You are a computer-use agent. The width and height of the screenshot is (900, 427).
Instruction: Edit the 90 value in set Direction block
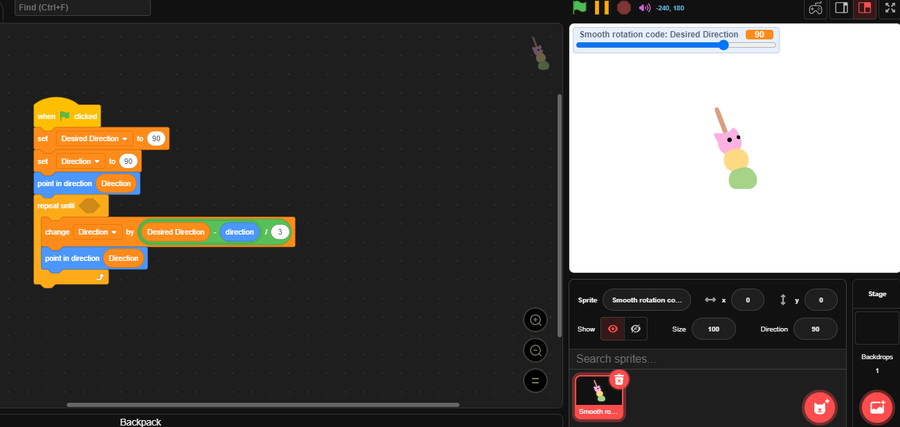[129, 161]
